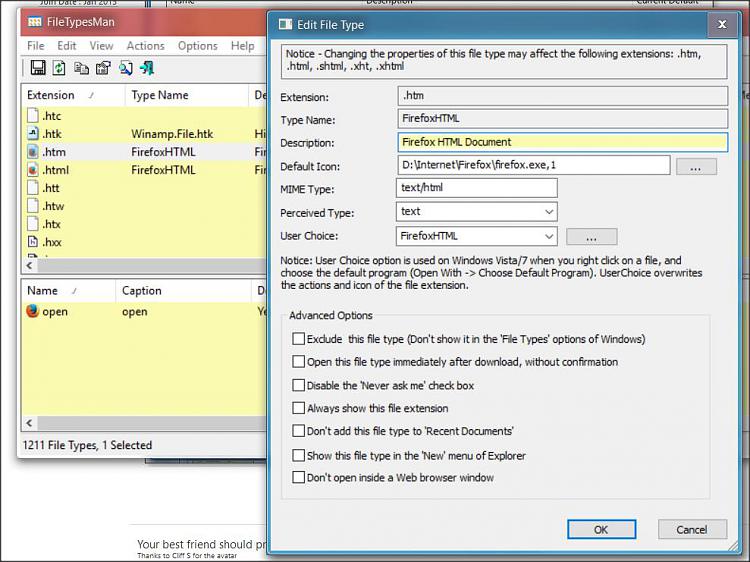Click the .htx blank file icon
750x562 pixels.
click(x=33, y=224)
